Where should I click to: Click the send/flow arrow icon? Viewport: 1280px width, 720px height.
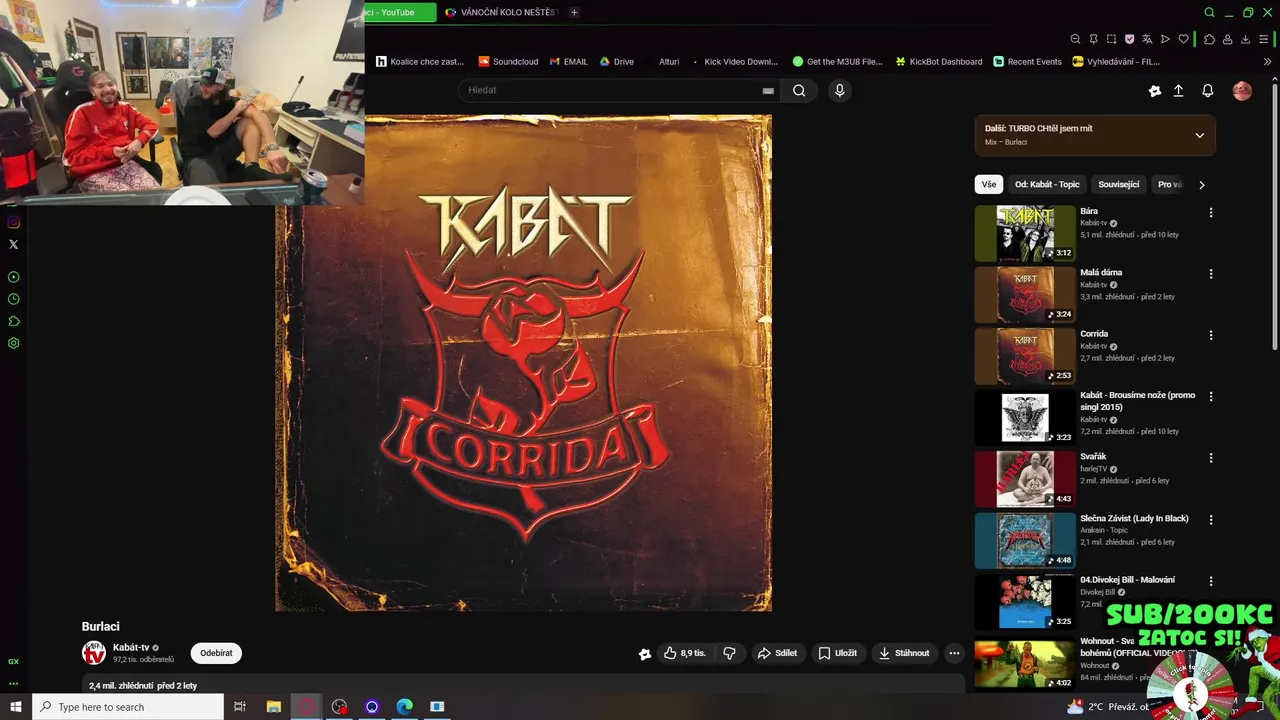[x=1165, y=39]
